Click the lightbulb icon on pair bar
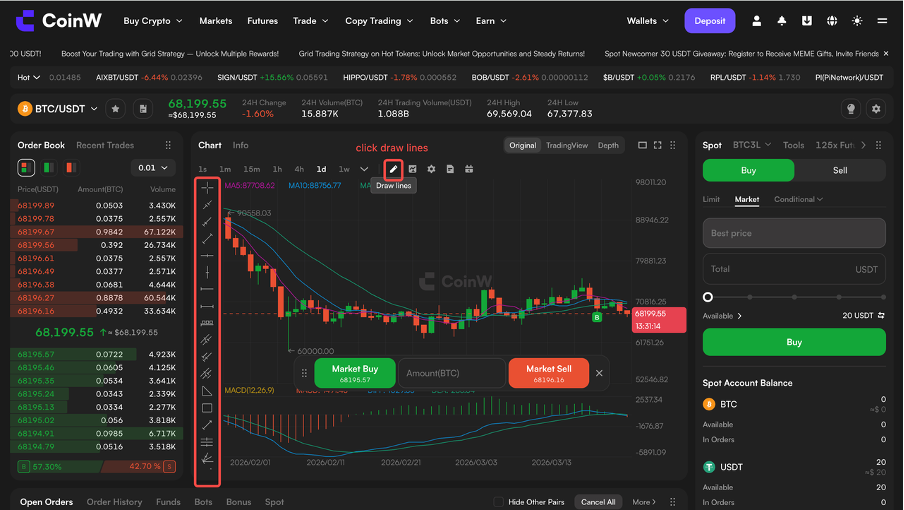The image size is (904, 510). point(850,108)
